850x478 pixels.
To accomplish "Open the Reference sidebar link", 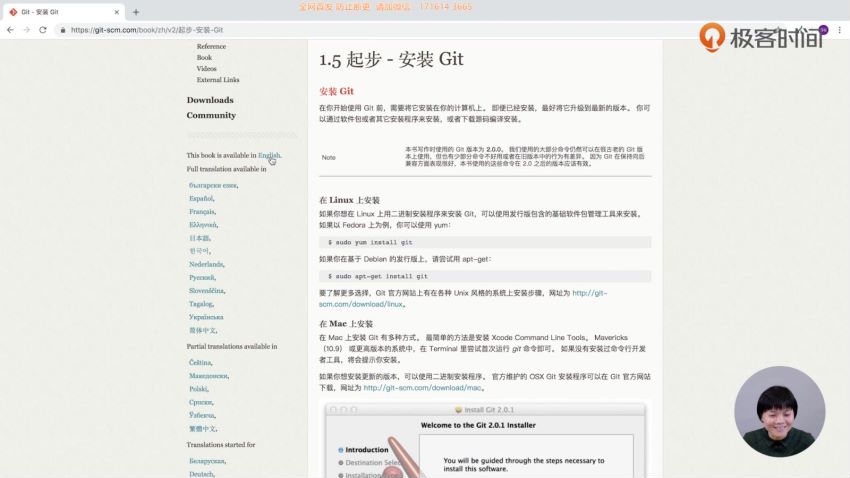I will click(x=211, y=47).
